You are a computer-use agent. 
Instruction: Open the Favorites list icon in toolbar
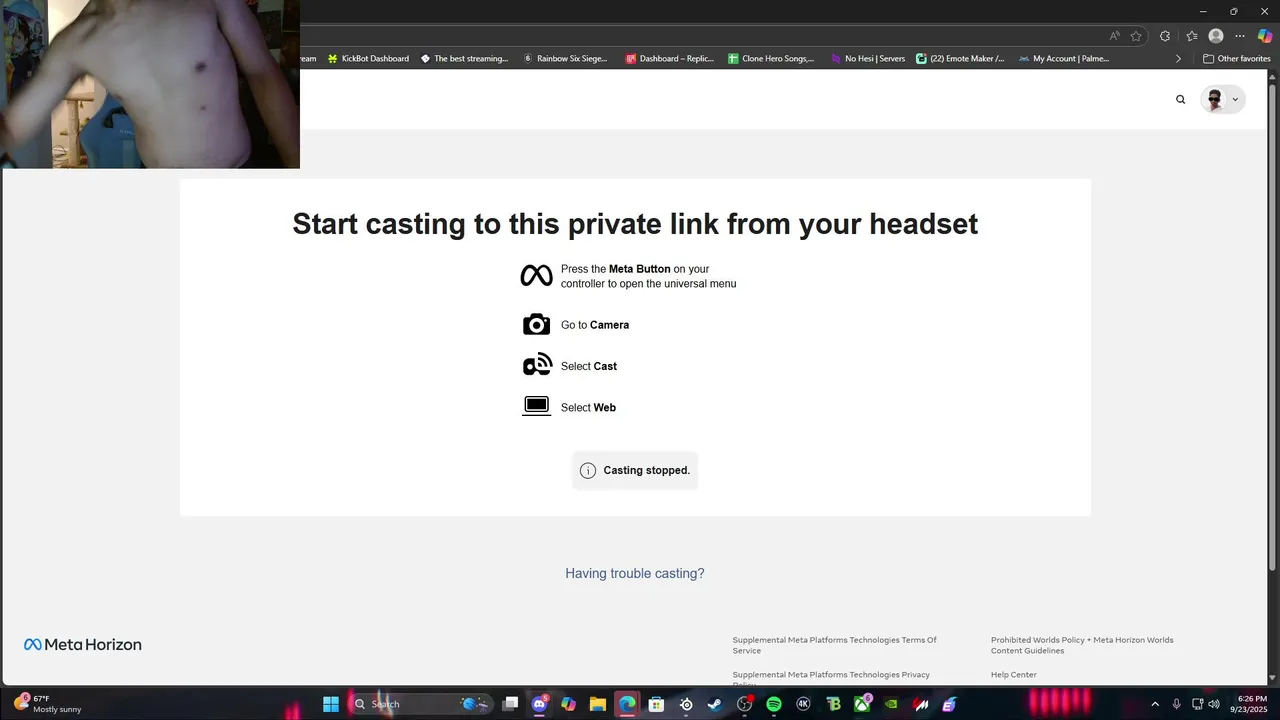click(x=1191, y=36)
